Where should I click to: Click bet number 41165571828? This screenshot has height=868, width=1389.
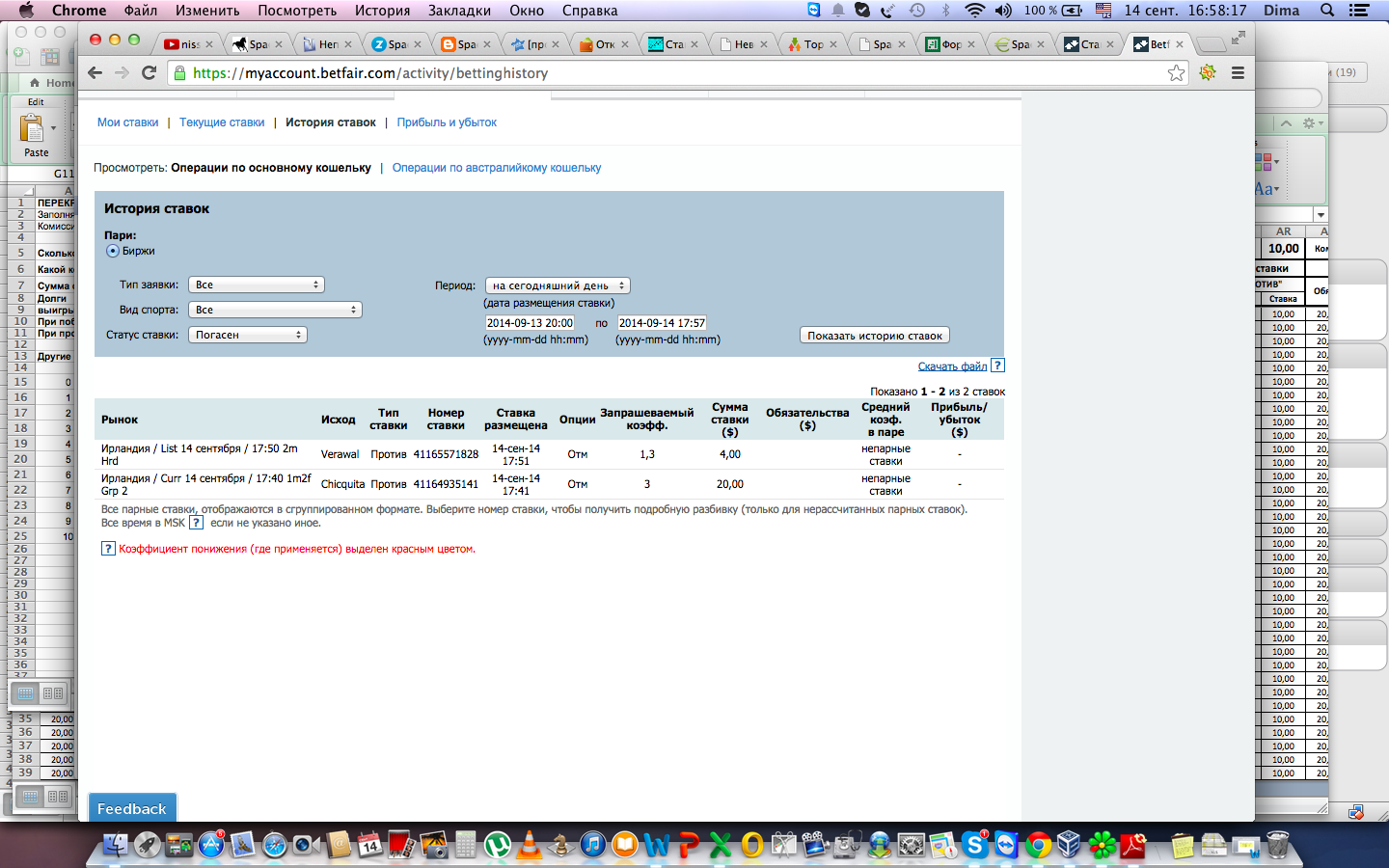[446, 454]
